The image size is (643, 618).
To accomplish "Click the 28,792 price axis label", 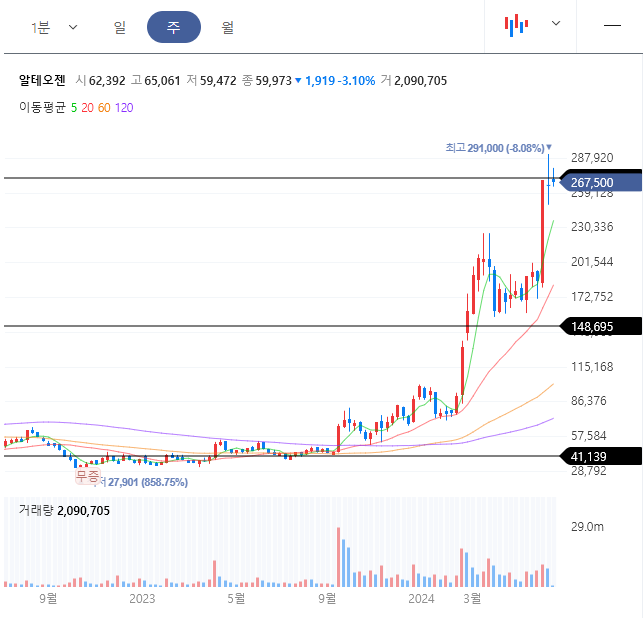I will point(588,470).
